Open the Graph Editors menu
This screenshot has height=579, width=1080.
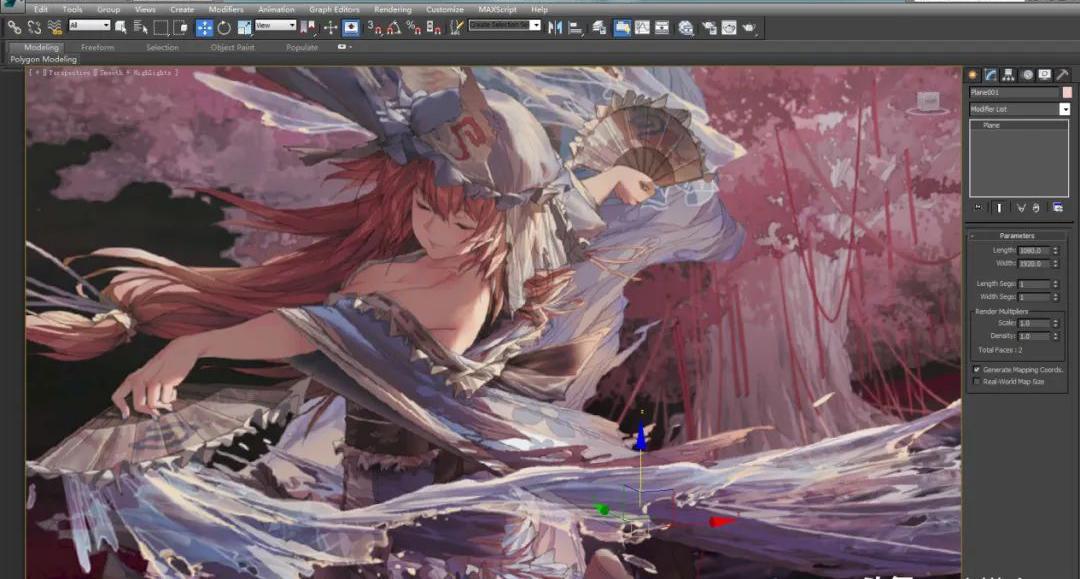[334, 10]
